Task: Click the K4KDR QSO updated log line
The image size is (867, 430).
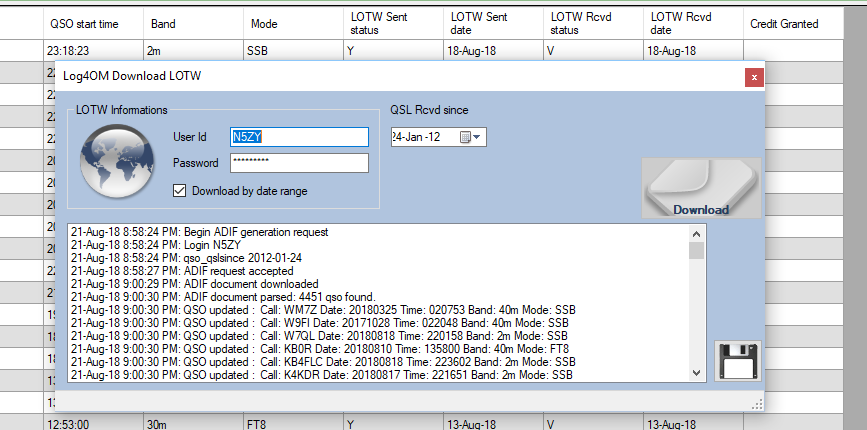Action: (x=321, y=375)
